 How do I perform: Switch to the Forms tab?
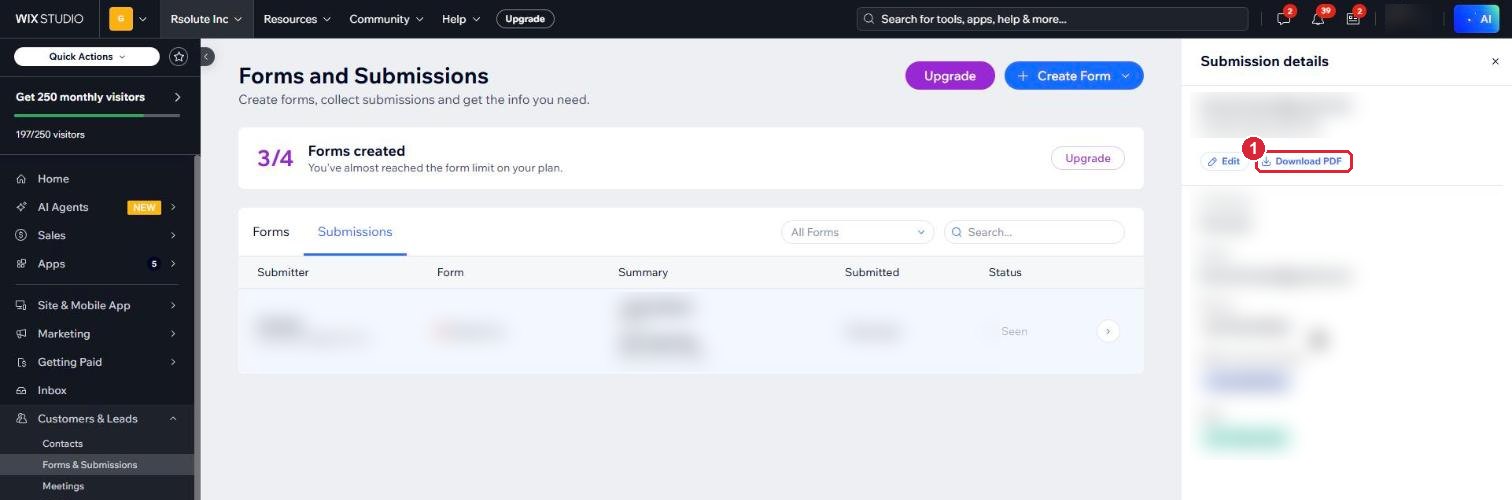[x=271, y=232]
